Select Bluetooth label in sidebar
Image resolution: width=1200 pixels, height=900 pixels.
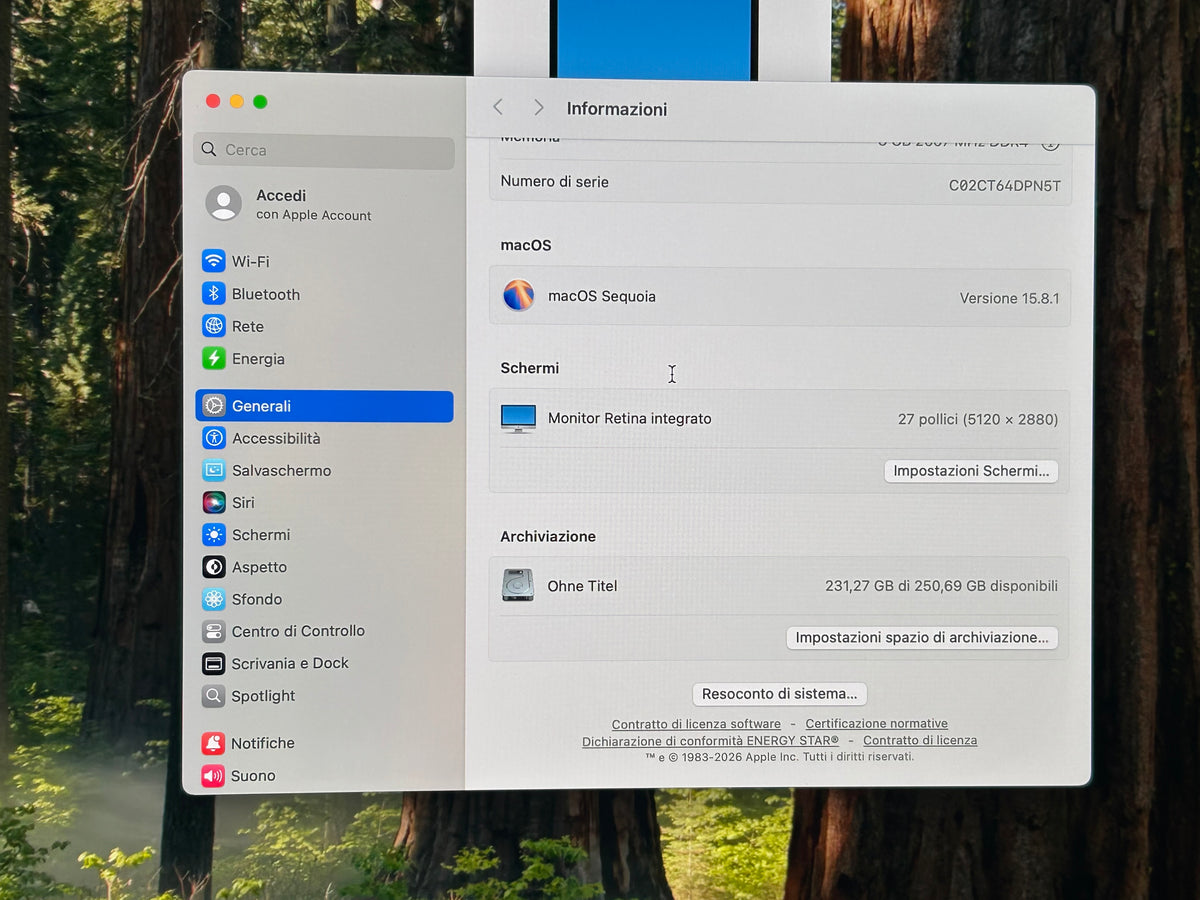click(x=266, y=294)
